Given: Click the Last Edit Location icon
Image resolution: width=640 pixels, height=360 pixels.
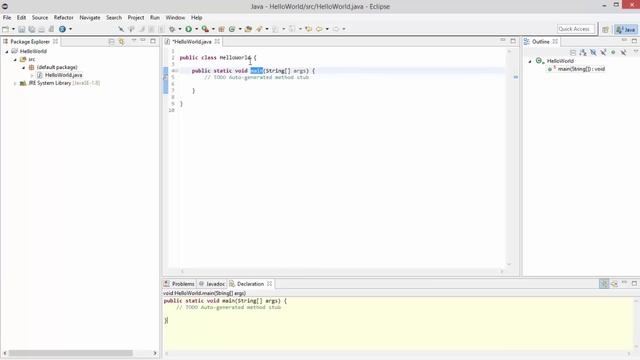Looking at the screenshot, I should coord(309,29).
